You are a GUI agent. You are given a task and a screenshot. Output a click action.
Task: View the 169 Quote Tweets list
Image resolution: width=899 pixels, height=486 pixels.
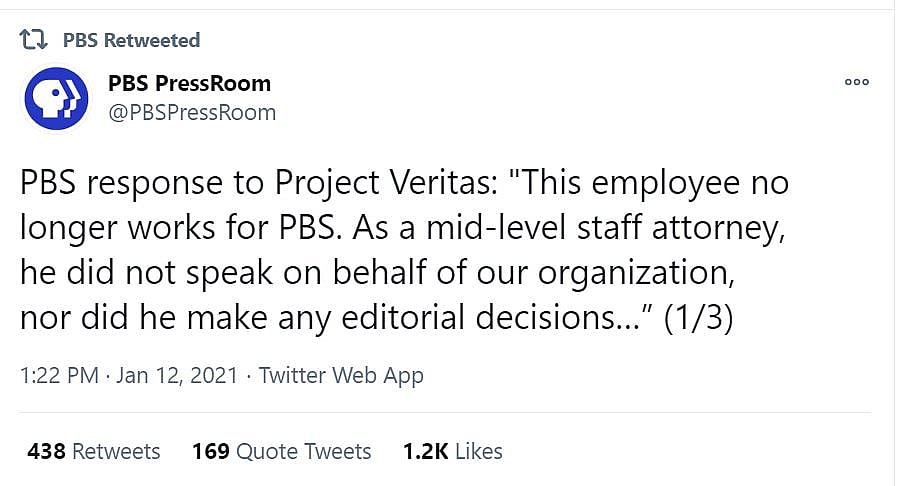click(x=281, y=451)
